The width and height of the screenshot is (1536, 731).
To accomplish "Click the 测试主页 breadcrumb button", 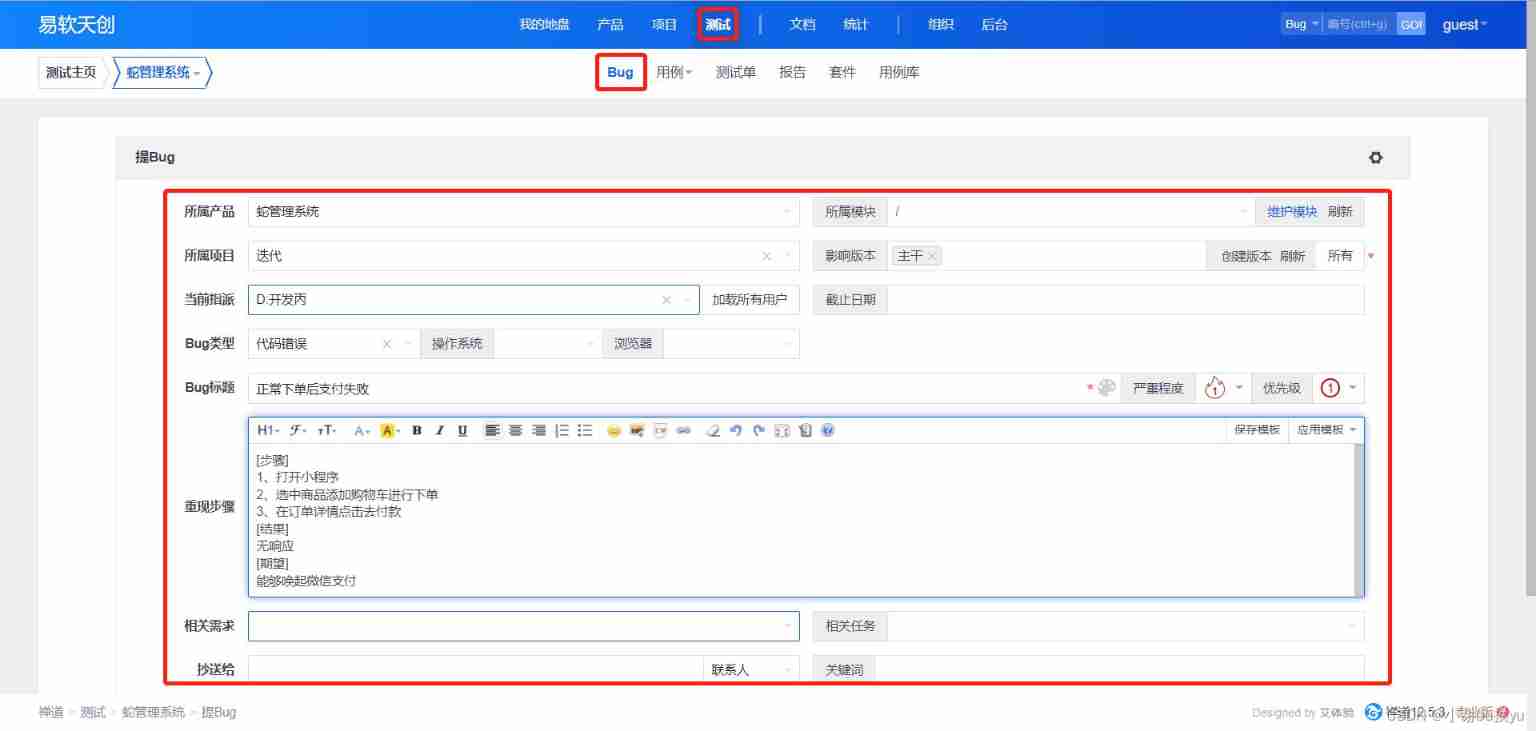I will pos(71,73).
